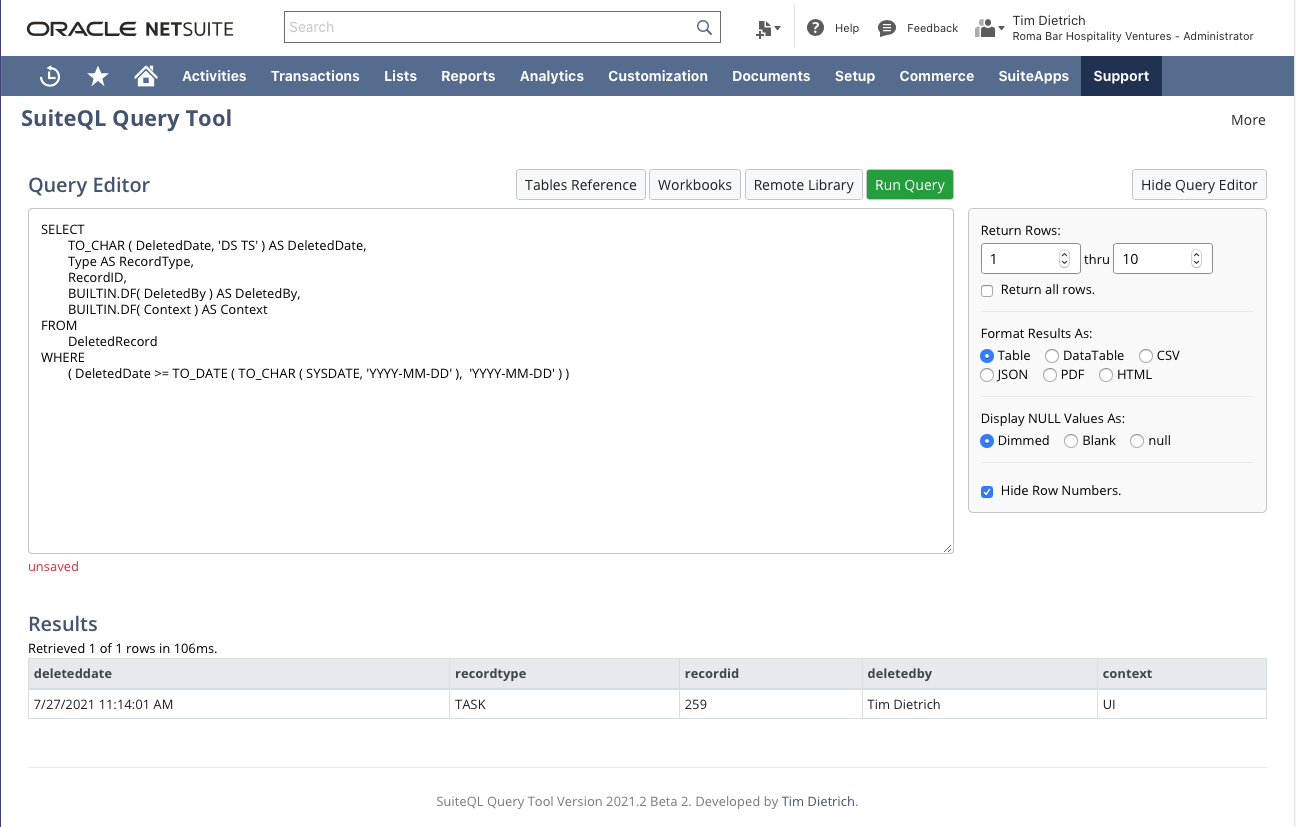
Task: Set NULL display to Dimmed
Action: pyautogui.click(x=987, y=441)
